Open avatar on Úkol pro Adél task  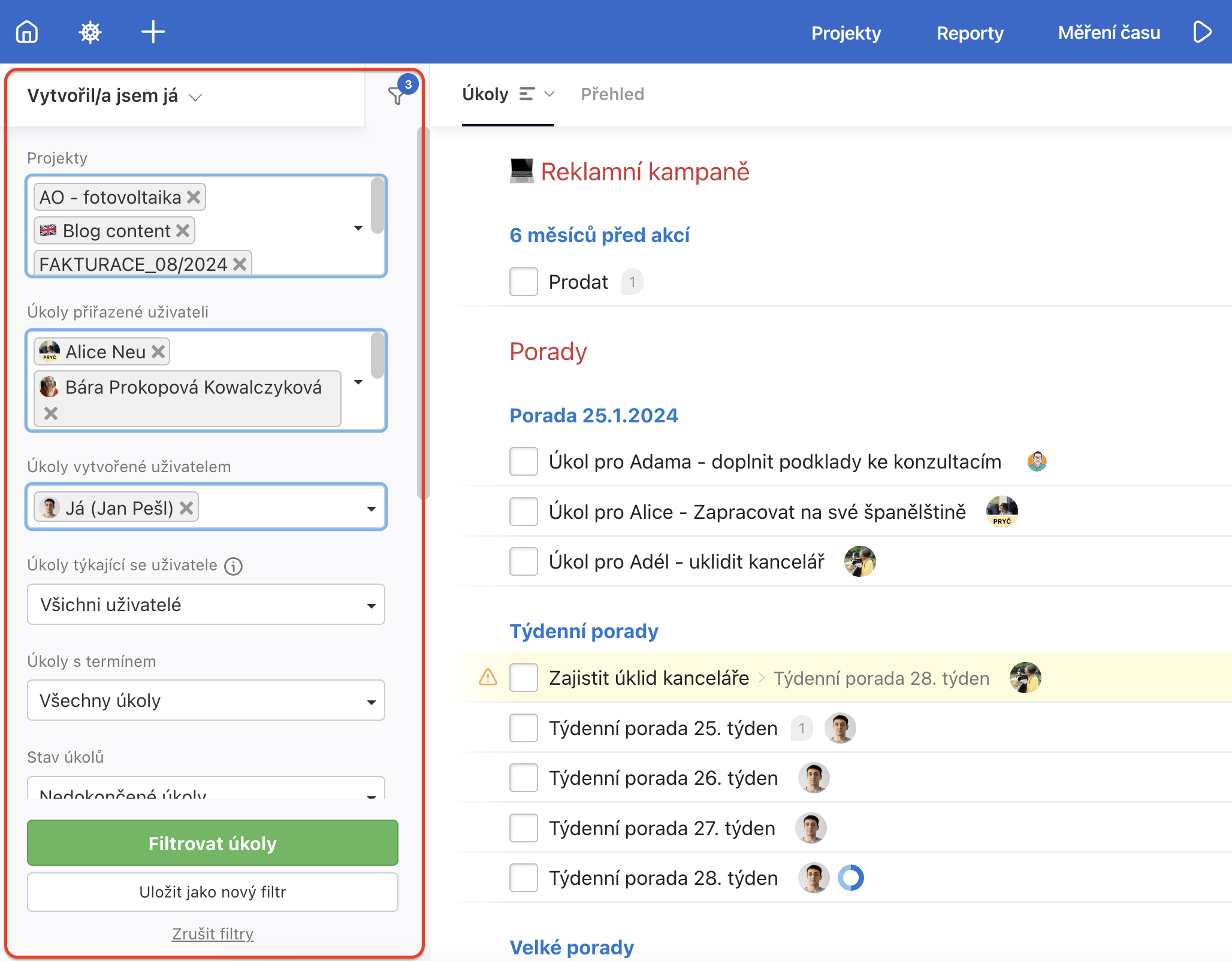pyautogui.click(x=860, y=561)
